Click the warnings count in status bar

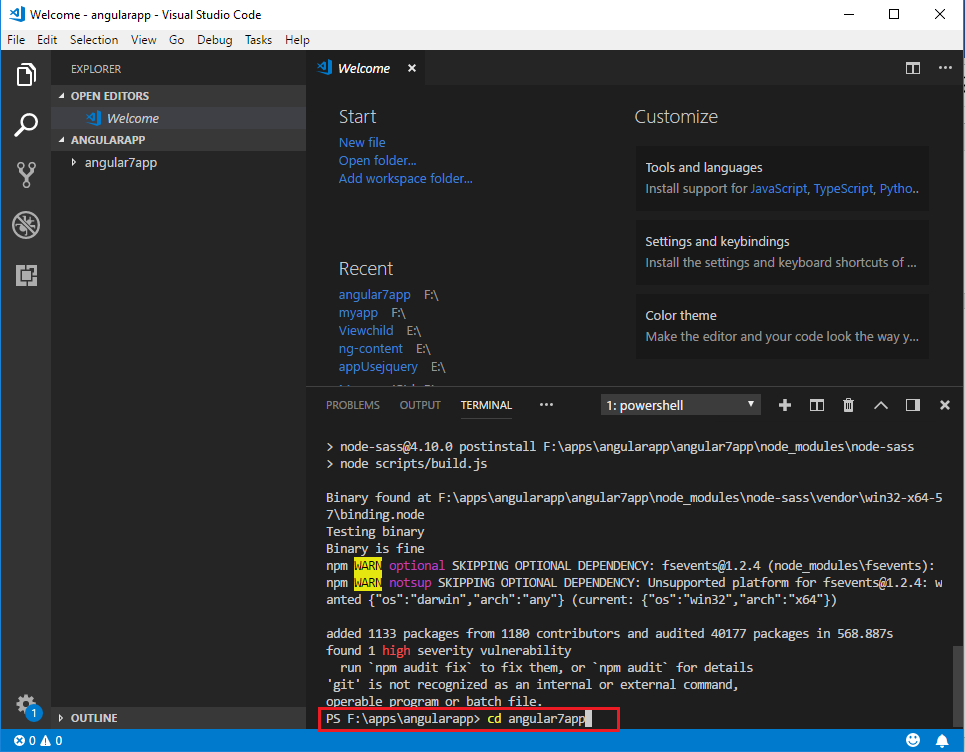pos(52,740)
